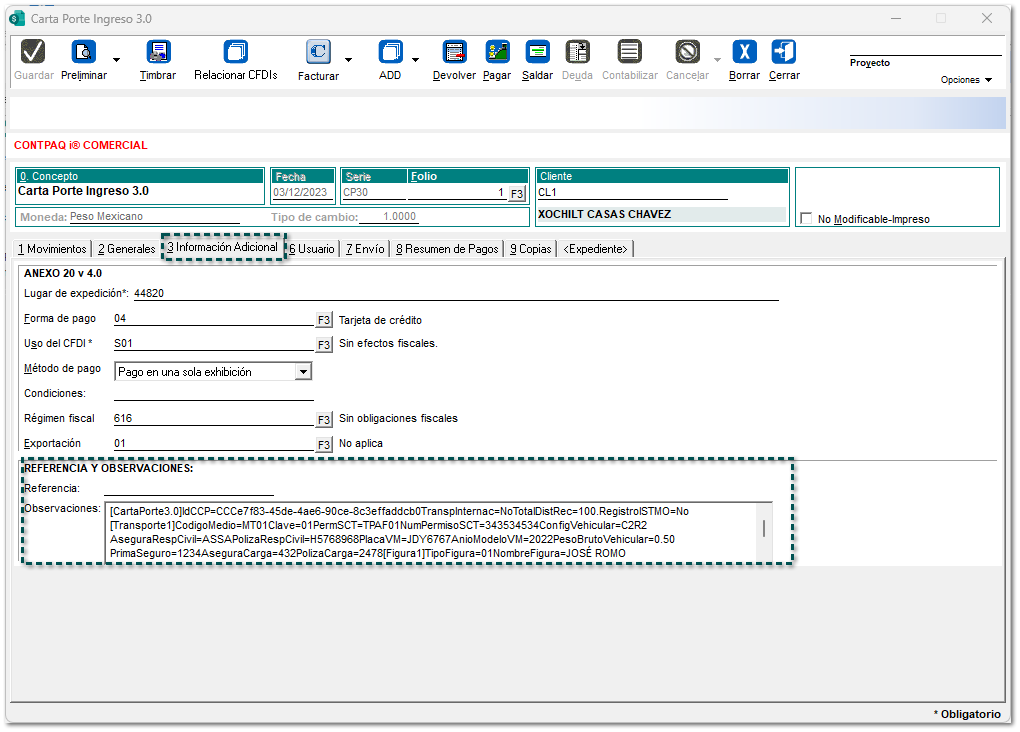The height and width of the screenshot is (732, 1020).
Task: Click the Pagar toolbar icon
Action: coord(497,53)
